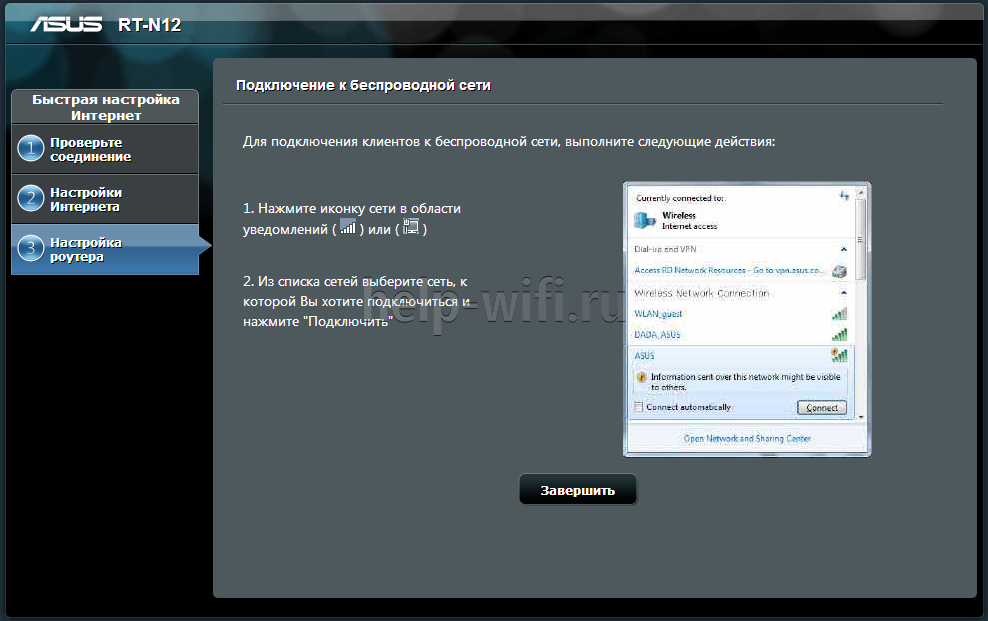This screenshot has width=988, height=621.
Task: Click the Connect button in network popup
Action: [822, 407]
